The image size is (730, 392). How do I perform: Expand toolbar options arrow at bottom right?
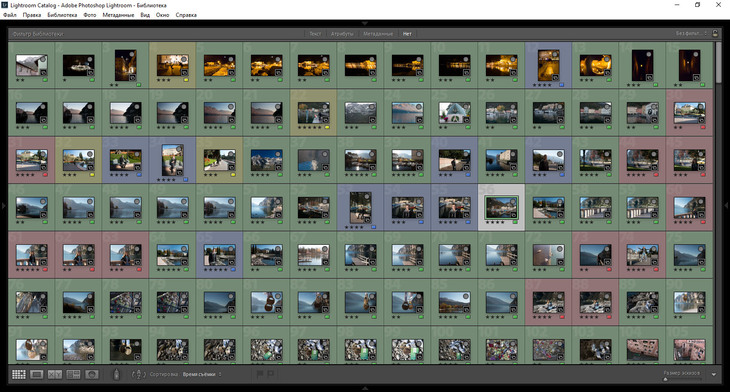(714, 374)
